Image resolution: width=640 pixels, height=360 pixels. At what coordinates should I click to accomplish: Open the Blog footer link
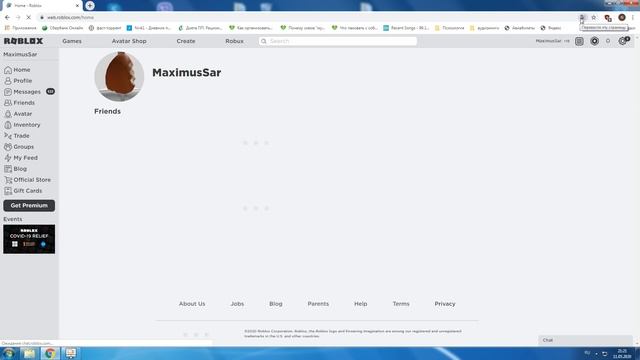276,304
